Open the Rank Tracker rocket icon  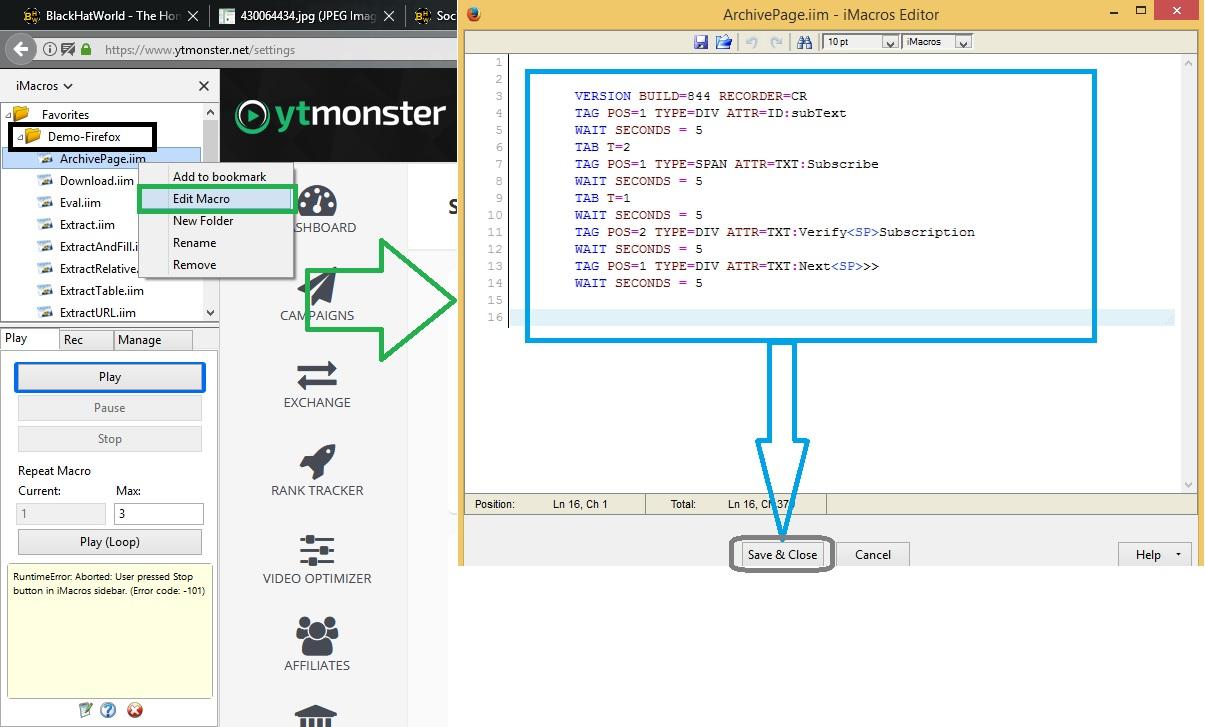coord(317,463)
